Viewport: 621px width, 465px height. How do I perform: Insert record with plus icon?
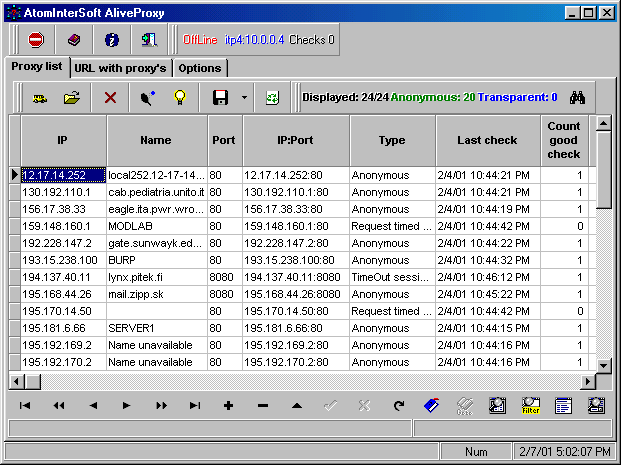(228, 405)
